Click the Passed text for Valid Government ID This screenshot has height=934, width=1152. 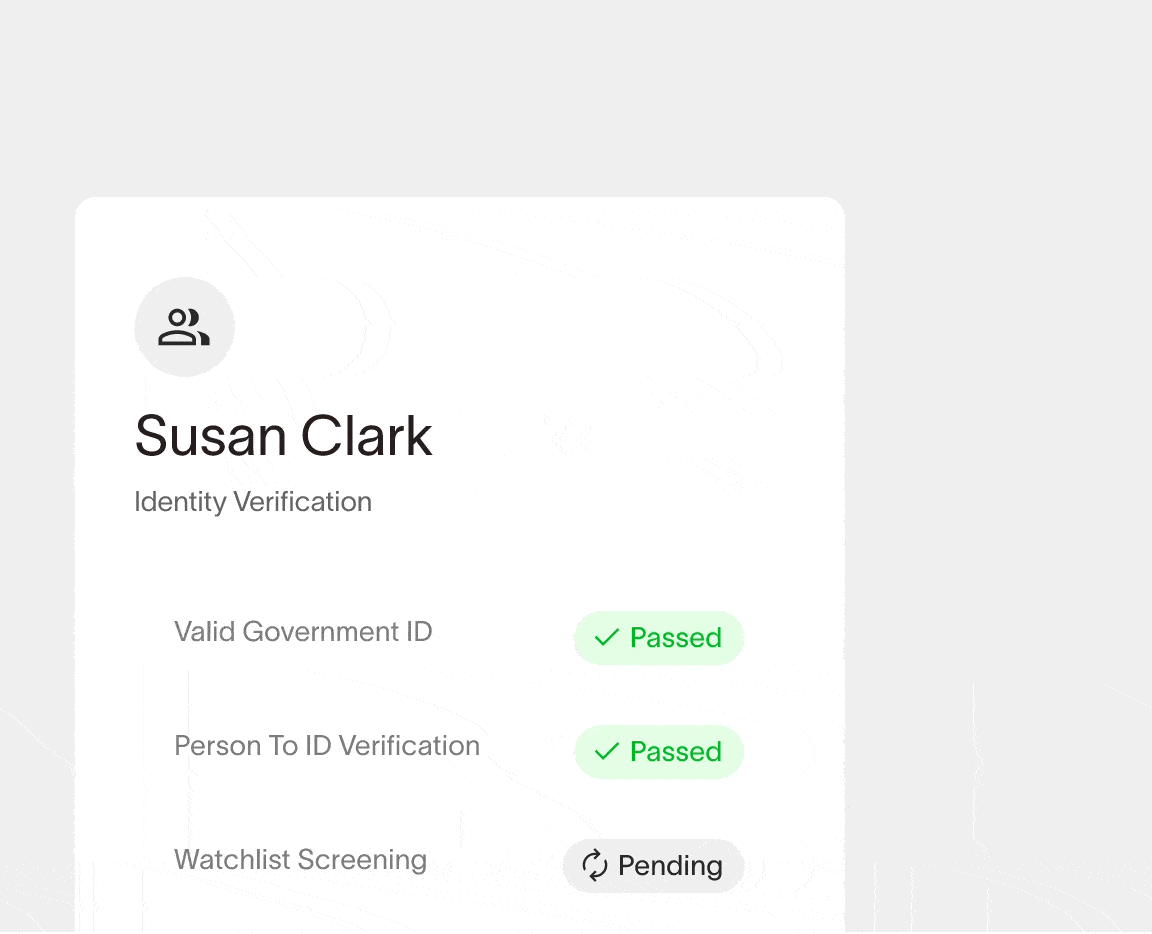pyautogui.click(x=675, y=638)
